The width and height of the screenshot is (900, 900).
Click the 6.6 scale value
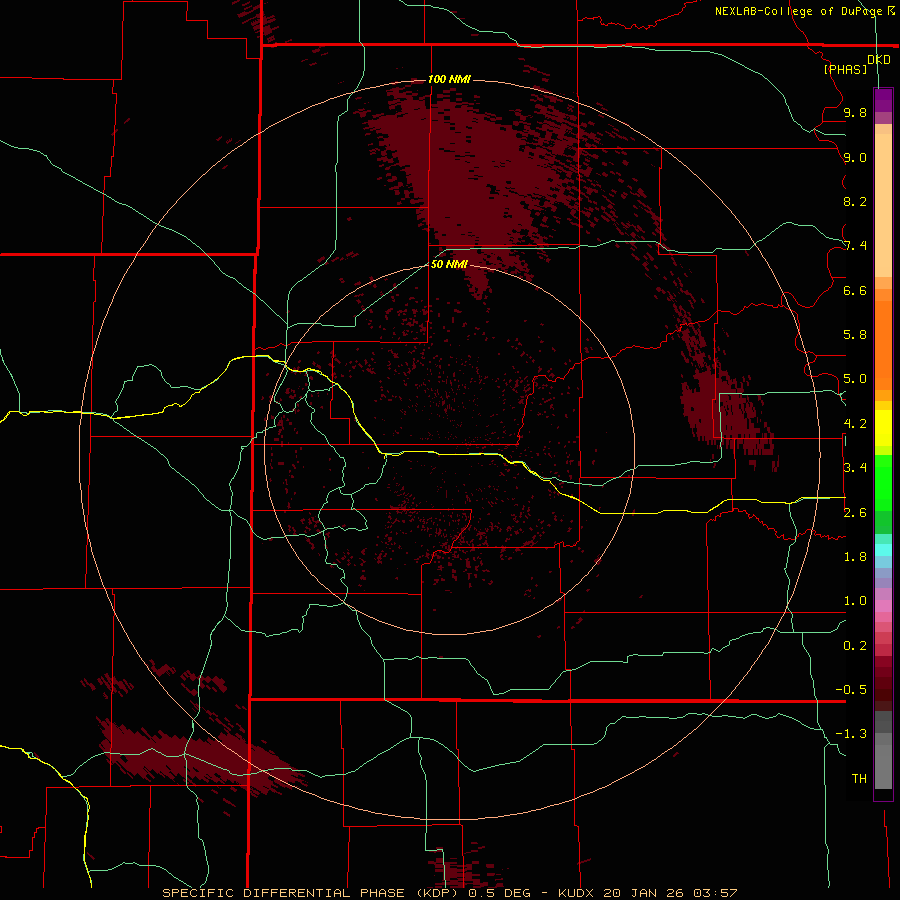coord(855,290)
